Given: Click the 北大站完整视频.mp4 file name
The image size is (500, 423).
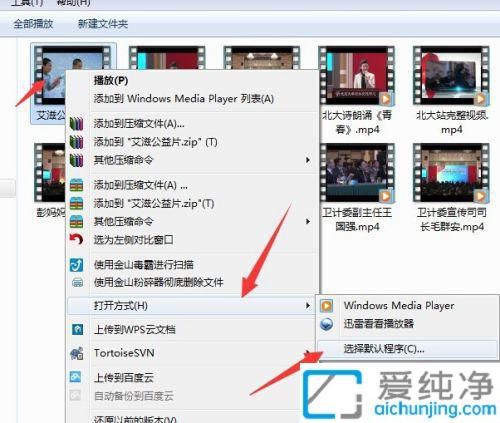Looking at the screenshot, I should (452, 122).
